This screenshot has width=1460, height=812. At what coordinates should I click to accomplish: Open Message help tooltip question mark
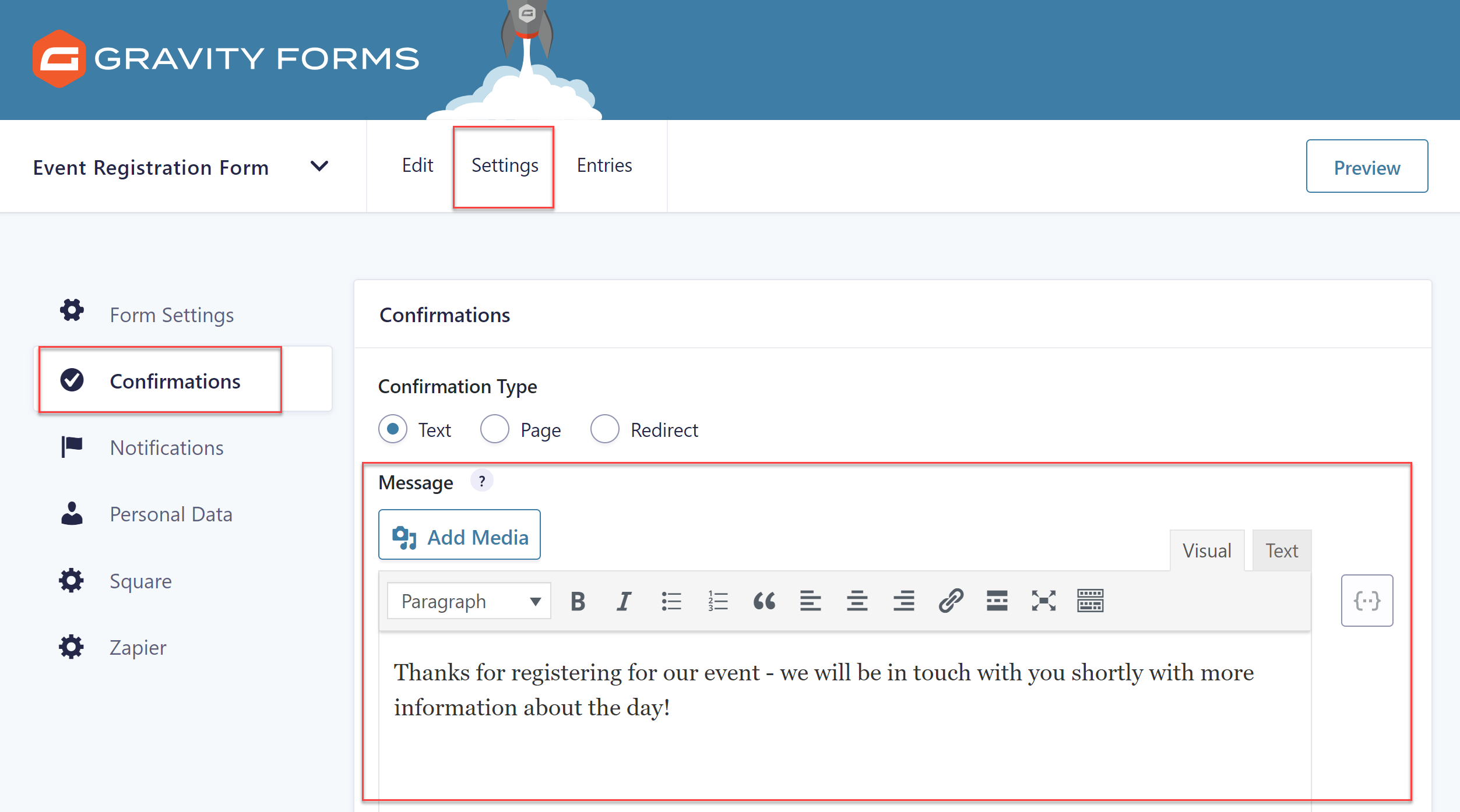(482, 481)
